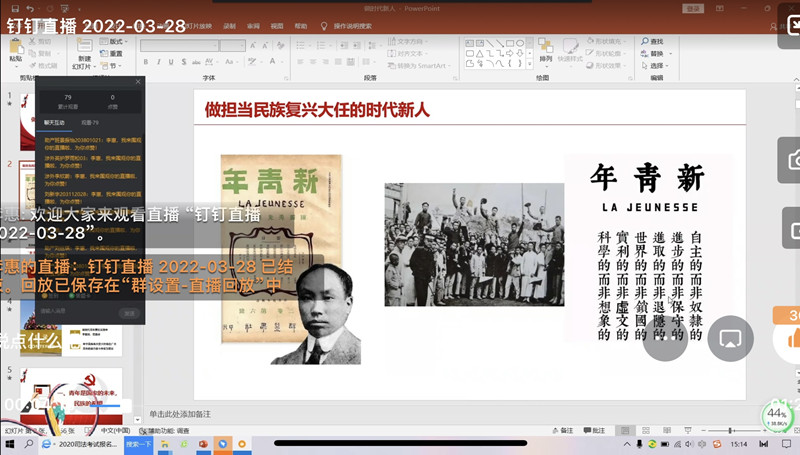Click the AirPlay screen cast round button

[x=731, y=339]
